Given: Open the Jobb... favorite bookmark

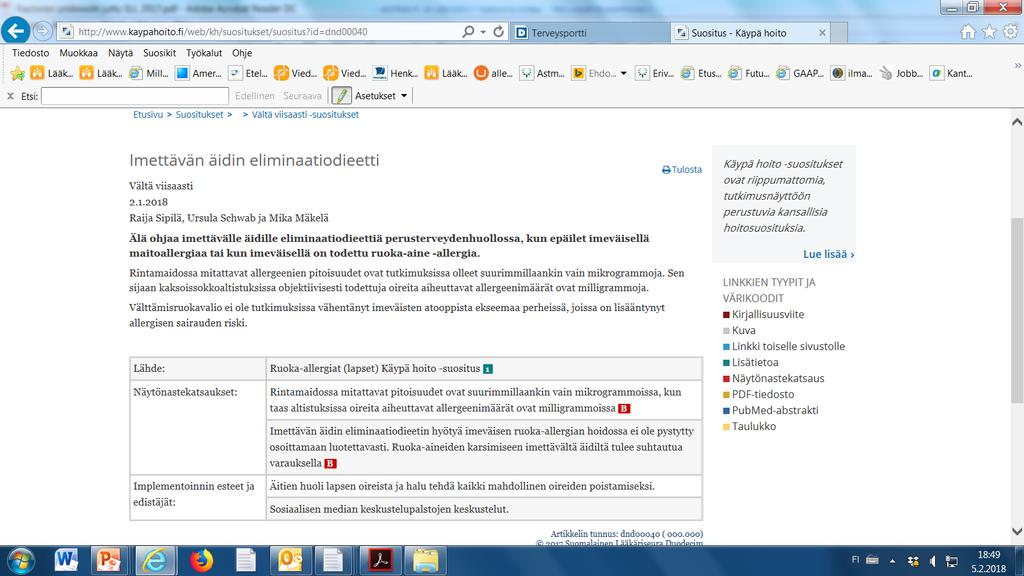Looking at the screenshot, I should (x=901, y=73).
